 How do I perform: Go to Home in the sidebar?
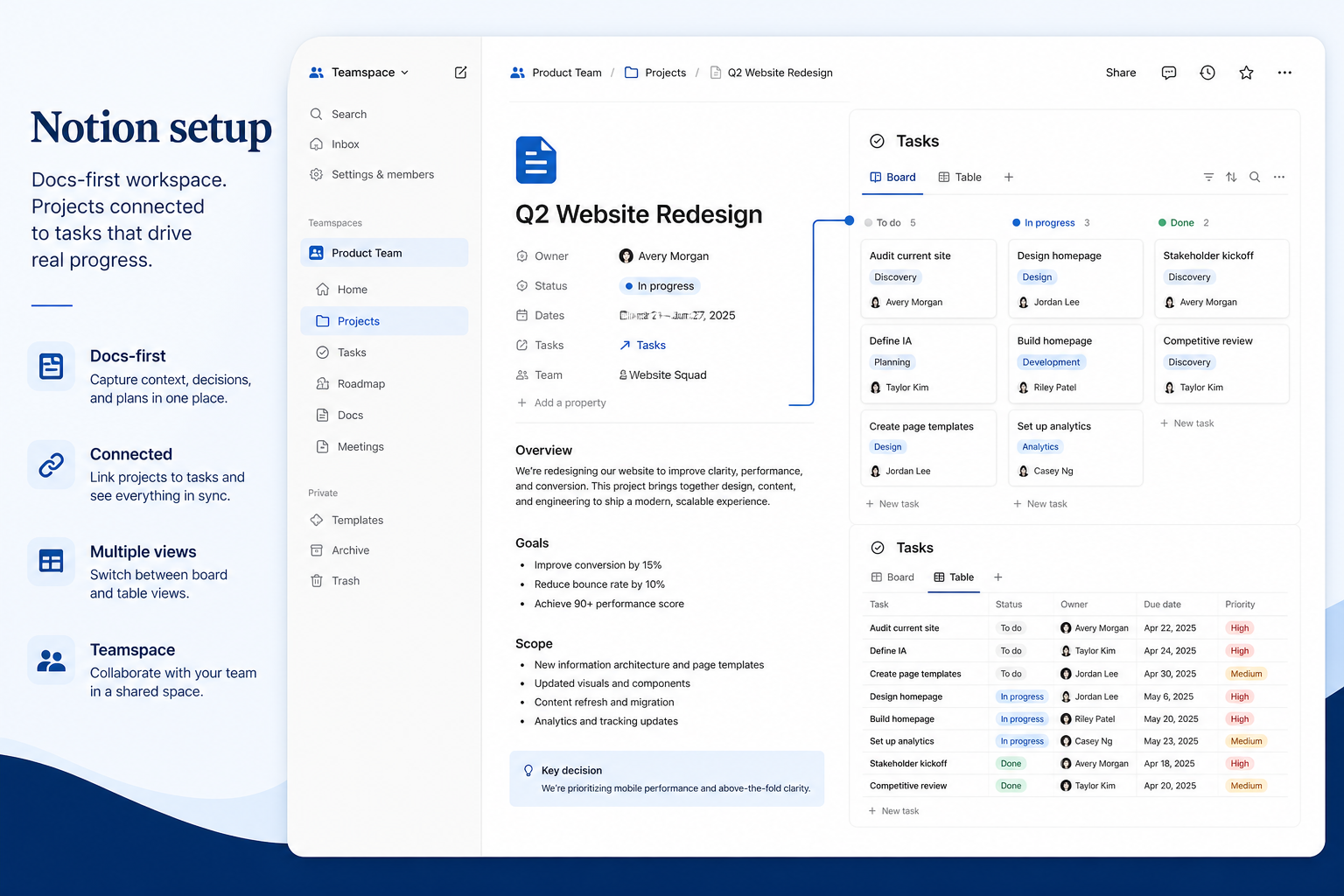click(x=341, y=290)
